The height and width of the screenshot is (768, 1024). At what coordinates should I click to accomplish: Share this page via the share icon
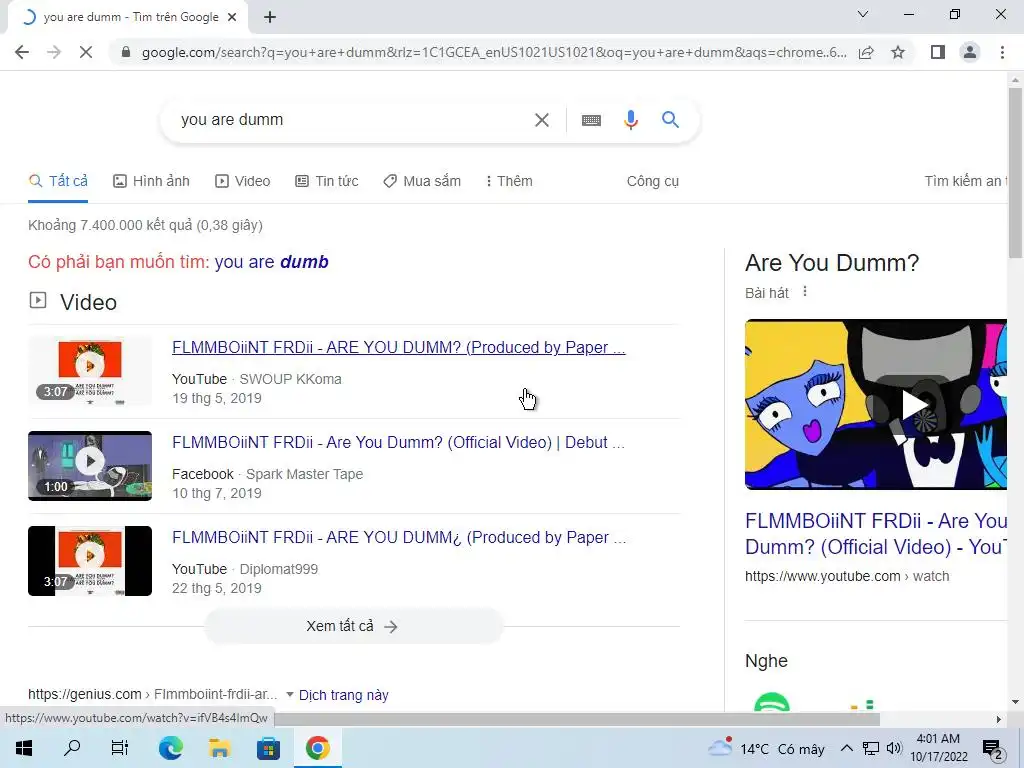point(867,52)
